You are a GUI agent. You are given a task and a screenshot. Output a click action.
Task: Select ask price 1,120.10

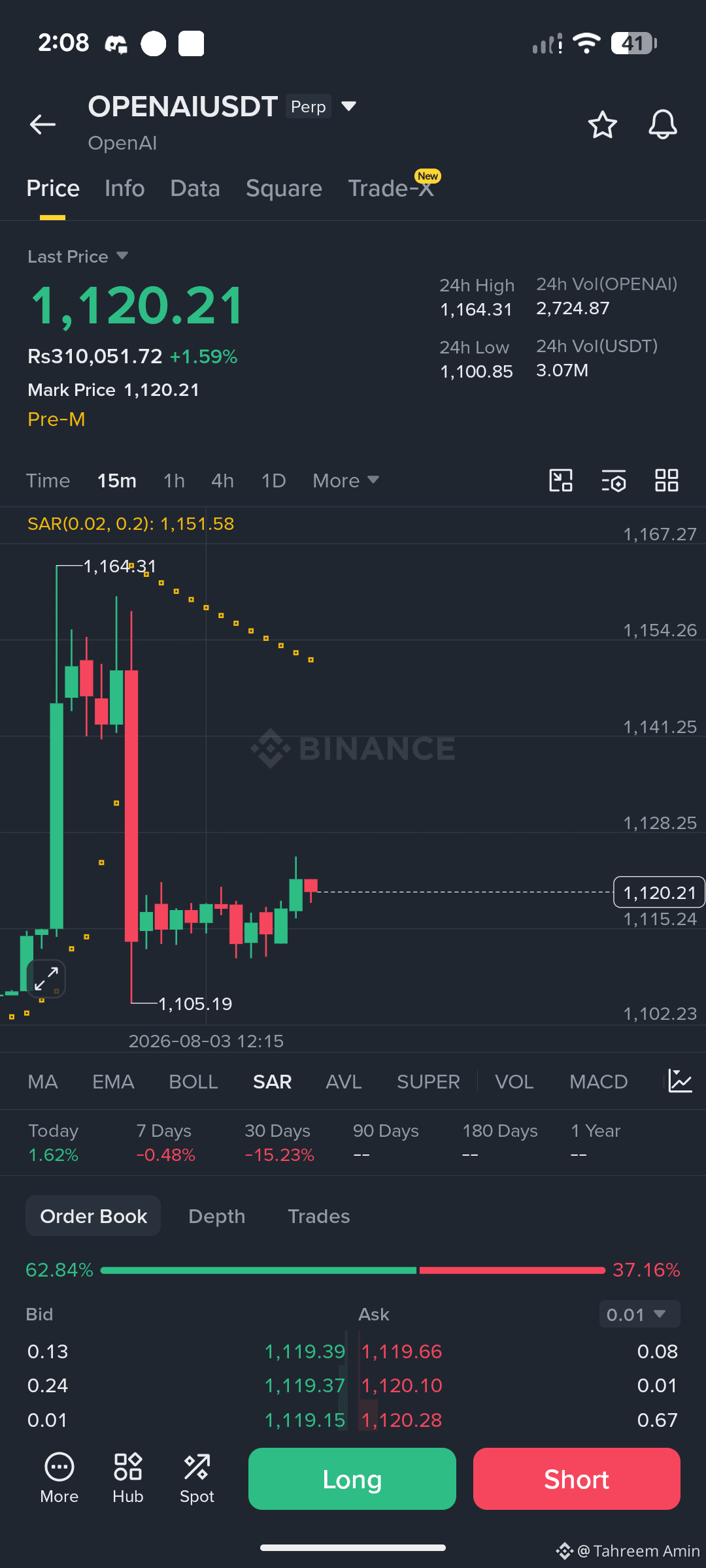click(401, 1386)
